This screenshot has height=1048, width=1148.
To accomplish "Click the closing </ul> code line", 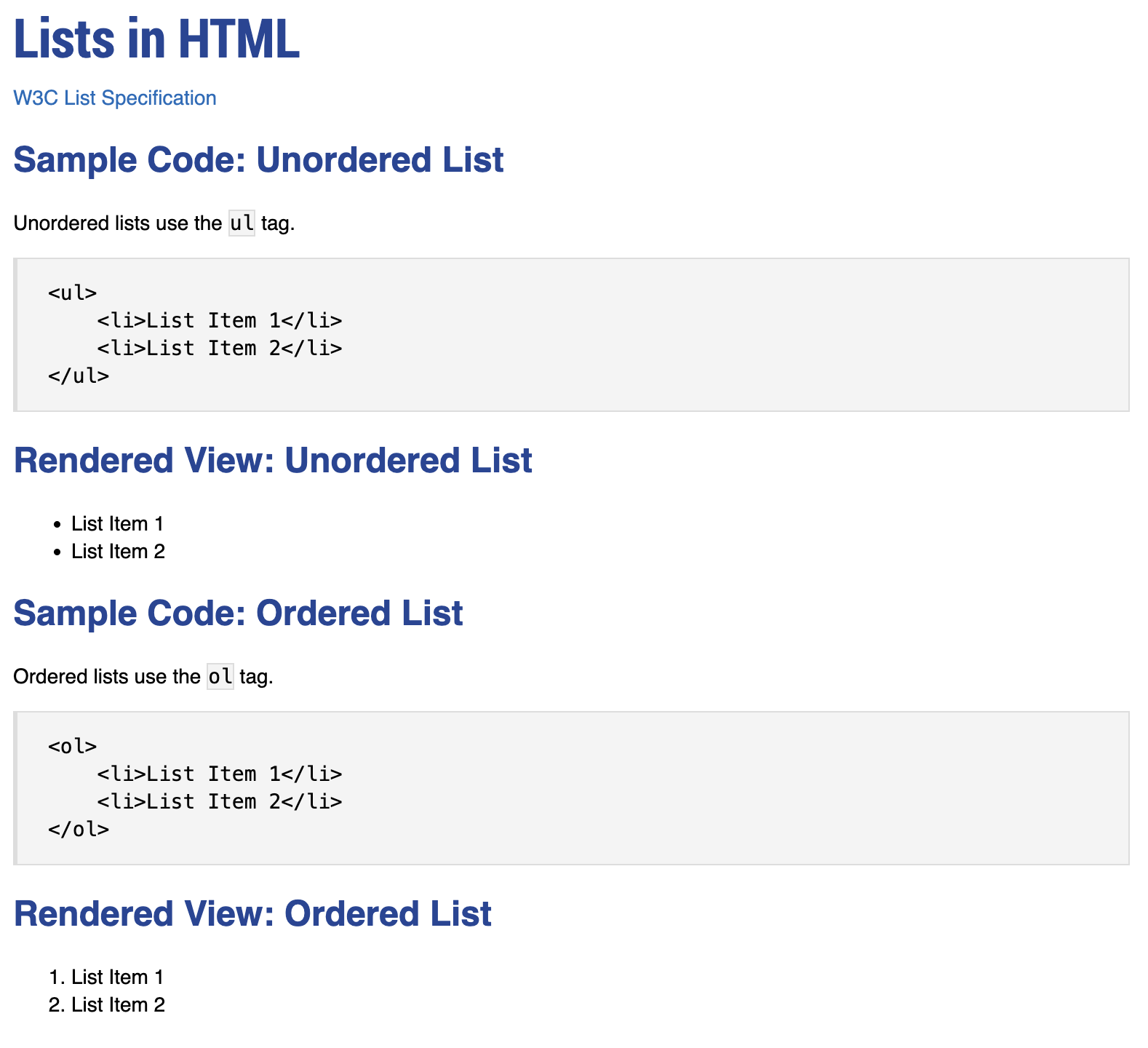I will [x=79, y=376].
